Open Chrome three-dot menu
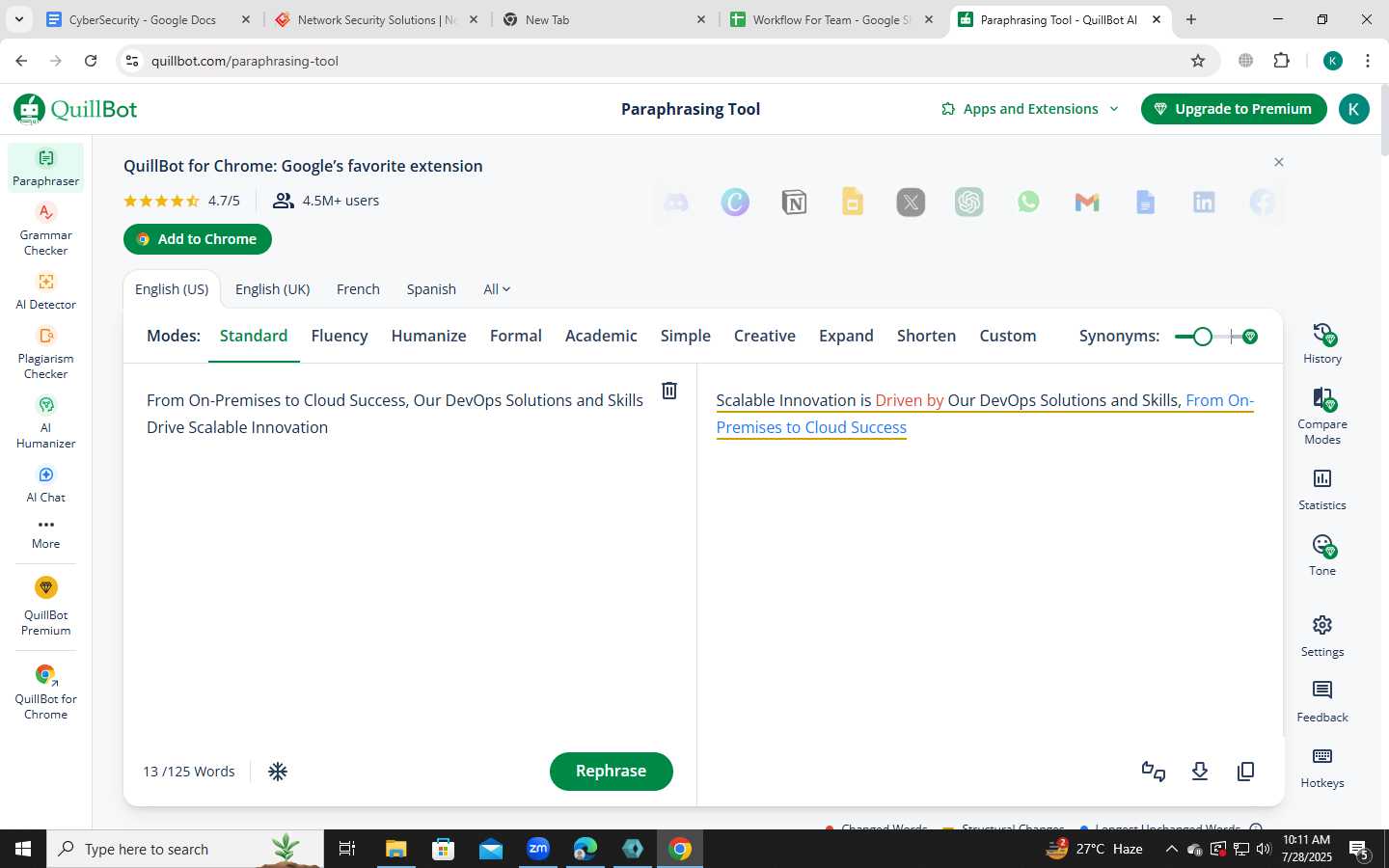This screenshot has width=1389, height=868. (x=1368, y=61)
